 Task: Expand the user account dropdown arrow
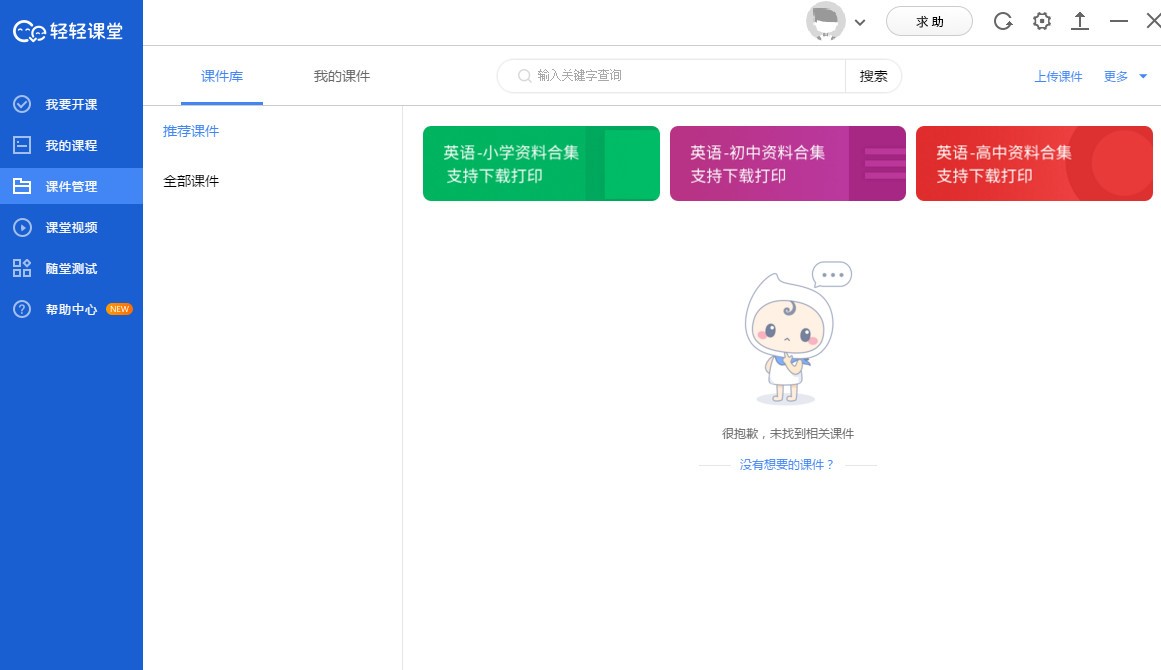coord(857,22)
